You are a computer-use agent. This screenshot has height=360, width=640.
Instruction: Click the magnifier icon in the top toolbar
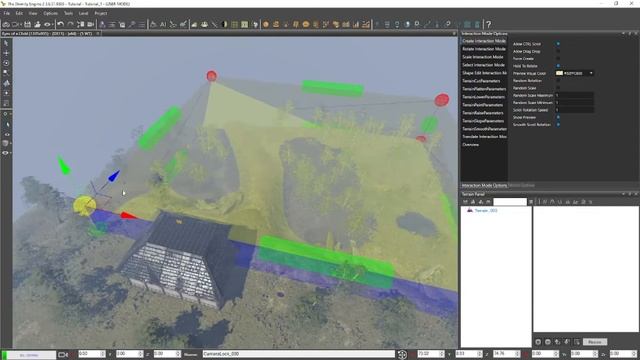click(x=132, y=24)
